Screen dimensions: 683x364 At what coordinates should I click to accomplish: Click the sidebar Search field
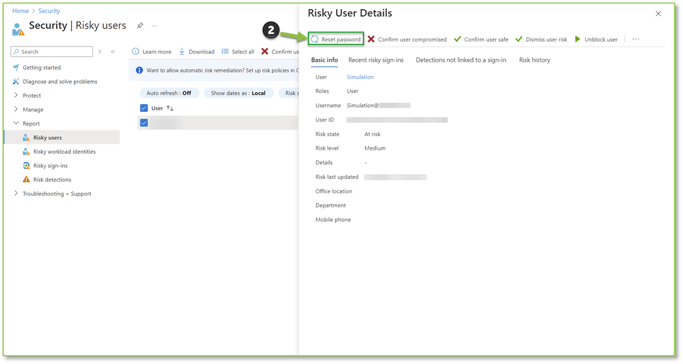pyautogui.click(x=51, y=51)
